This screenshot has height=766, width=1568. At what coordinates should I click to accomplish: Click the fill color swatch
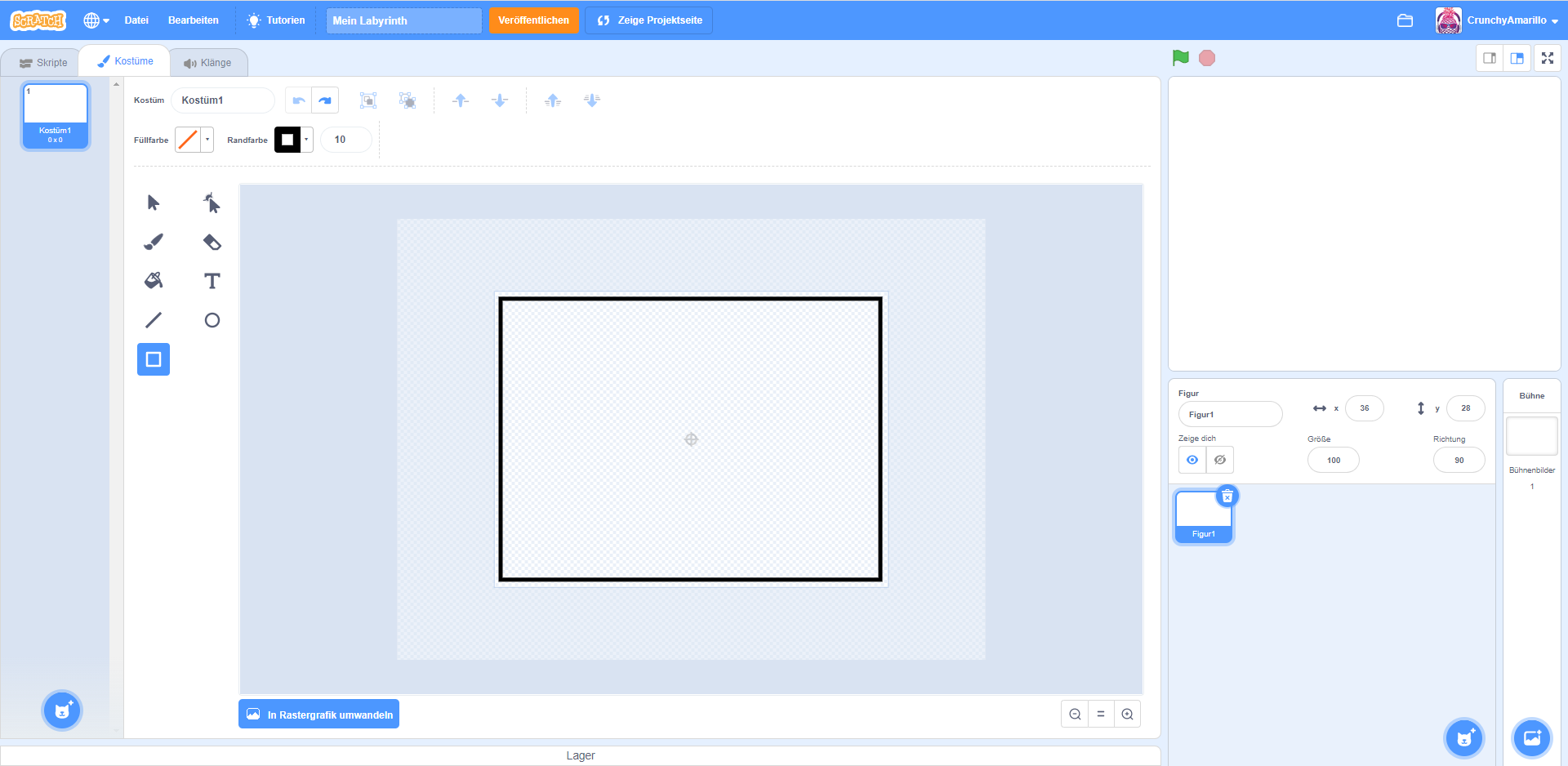[188, 140]
